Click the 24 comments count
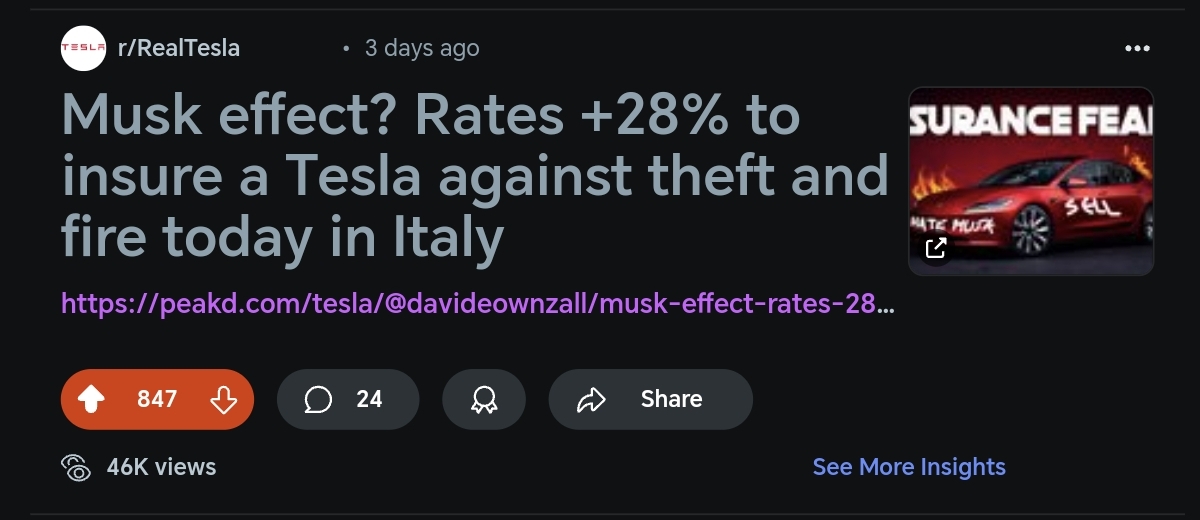 coord(369,399)
